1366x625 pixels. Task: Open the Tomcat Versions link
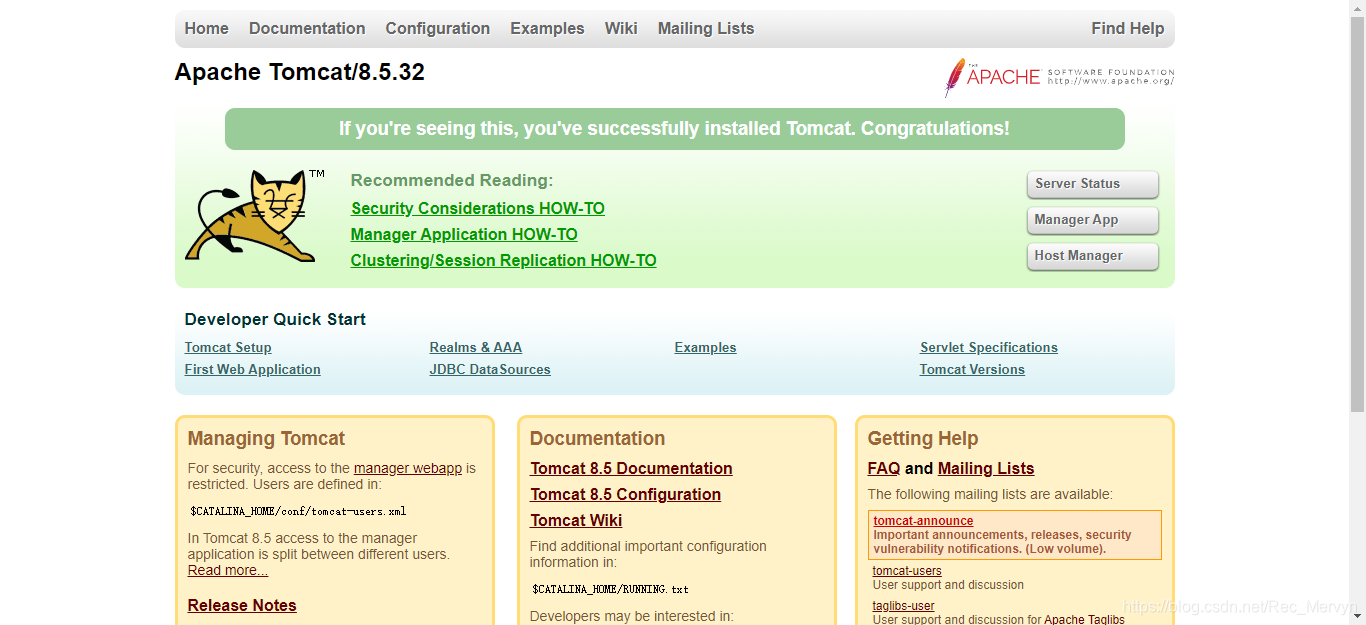(x=972, y=369)
